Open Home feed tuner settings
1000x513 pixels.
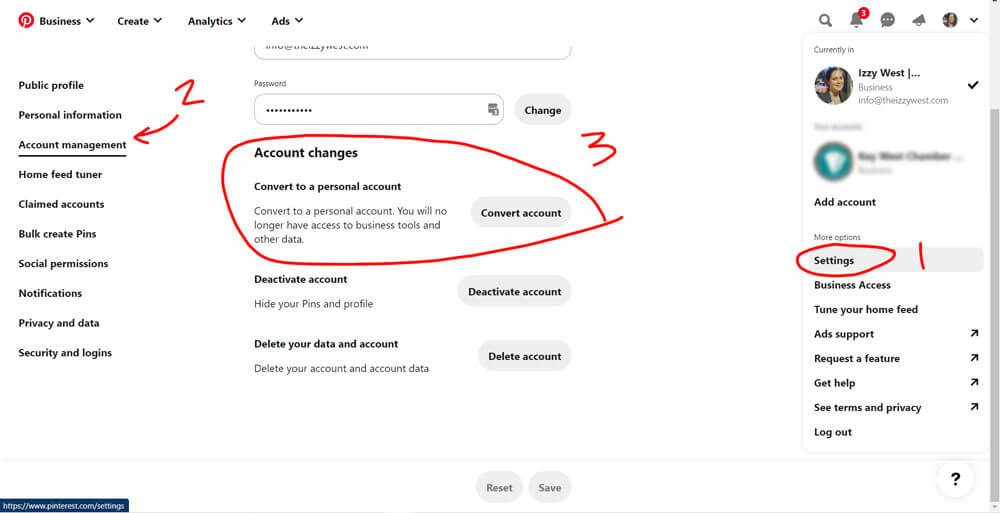point(60,174)
